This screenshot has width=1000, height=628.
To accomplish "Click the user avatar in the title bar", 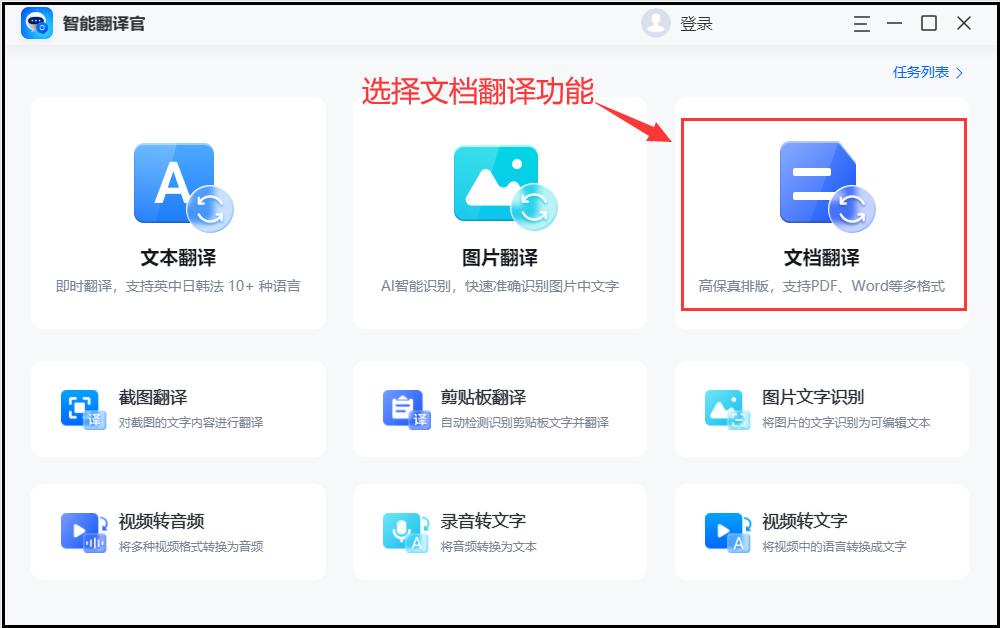I will [x=655, y=22].
